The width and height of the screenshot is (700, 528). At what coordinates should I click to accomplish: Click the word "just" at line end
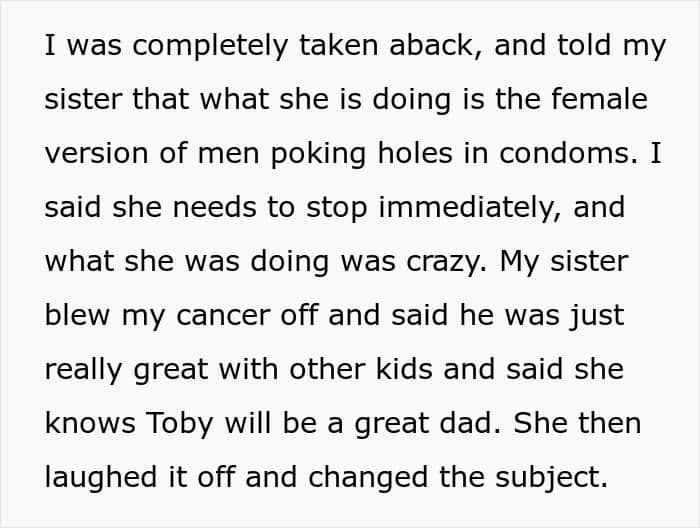pyautogui.click(x=597, y=316)
